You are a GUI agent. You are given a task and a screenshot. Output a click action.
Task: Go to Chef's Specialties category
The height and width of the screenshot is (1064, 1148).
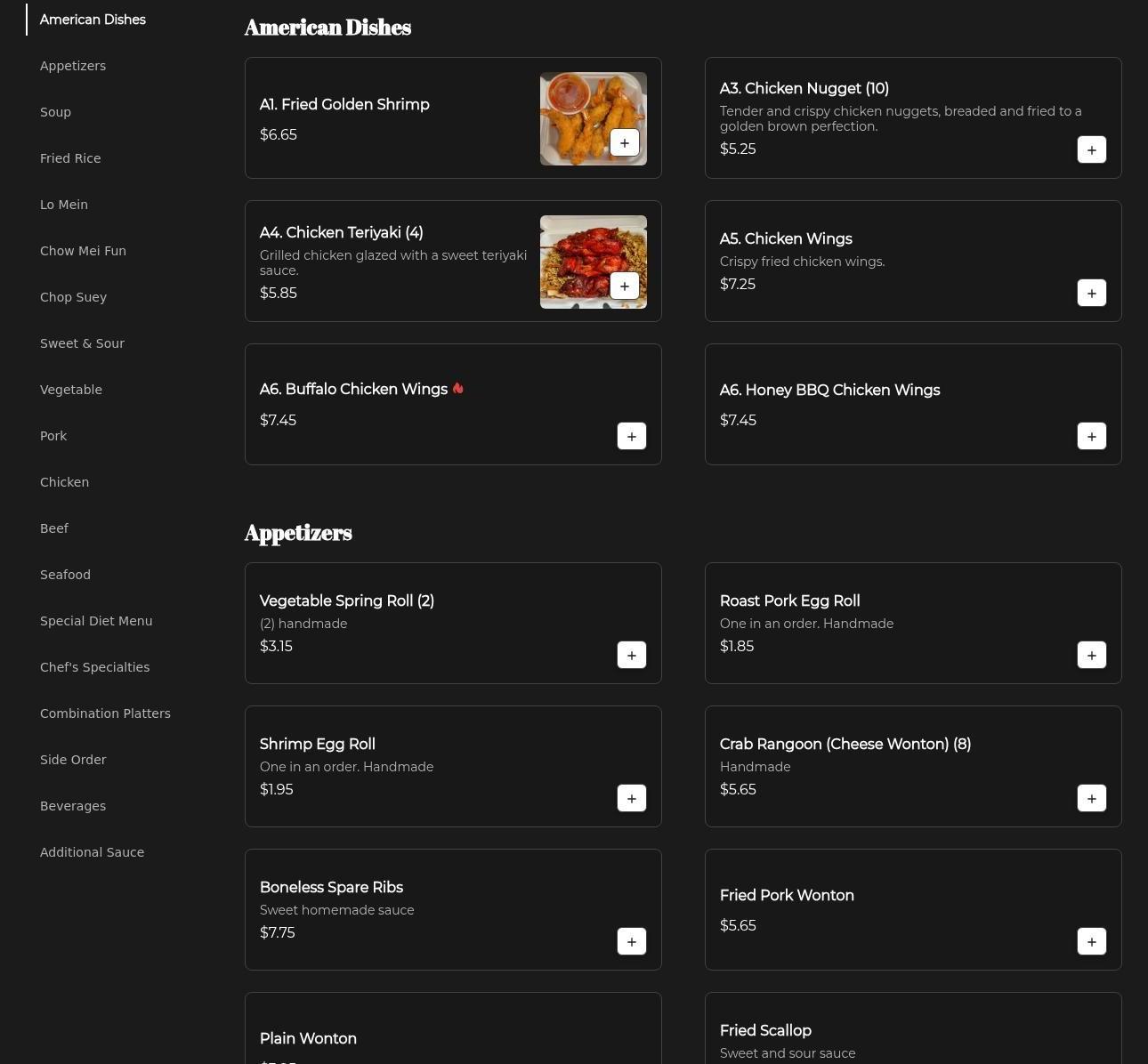(x=94, y=667)
